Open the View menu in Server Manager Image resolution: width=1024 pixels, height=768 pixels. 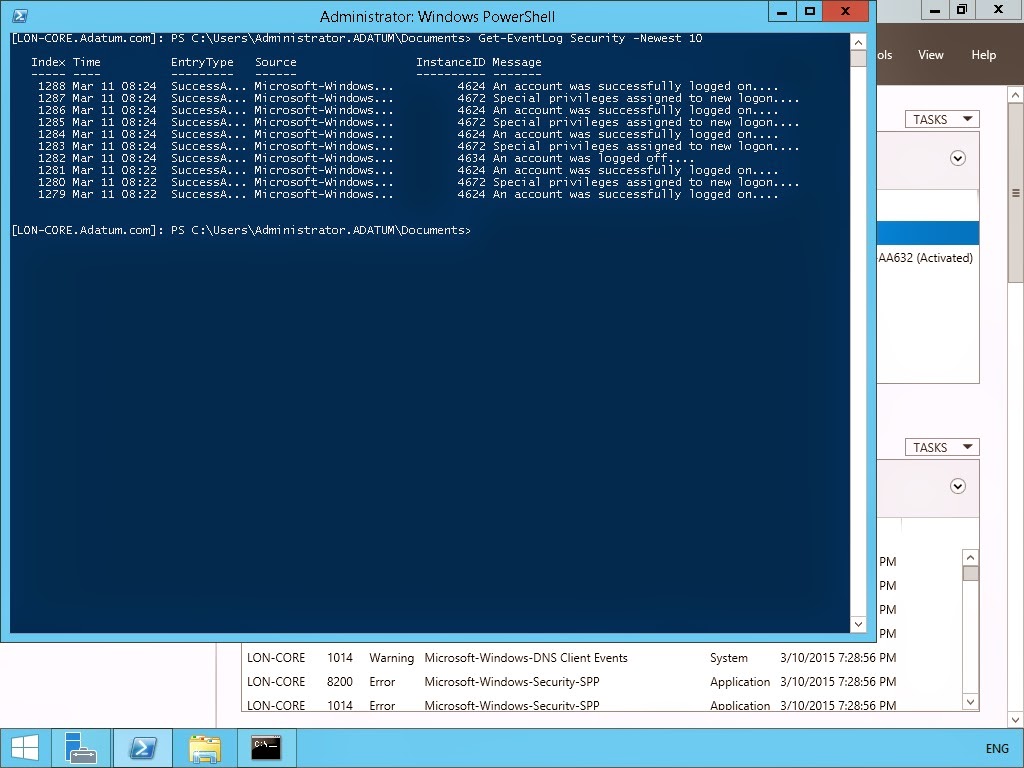pyautogui.click(x=930, y=55)
